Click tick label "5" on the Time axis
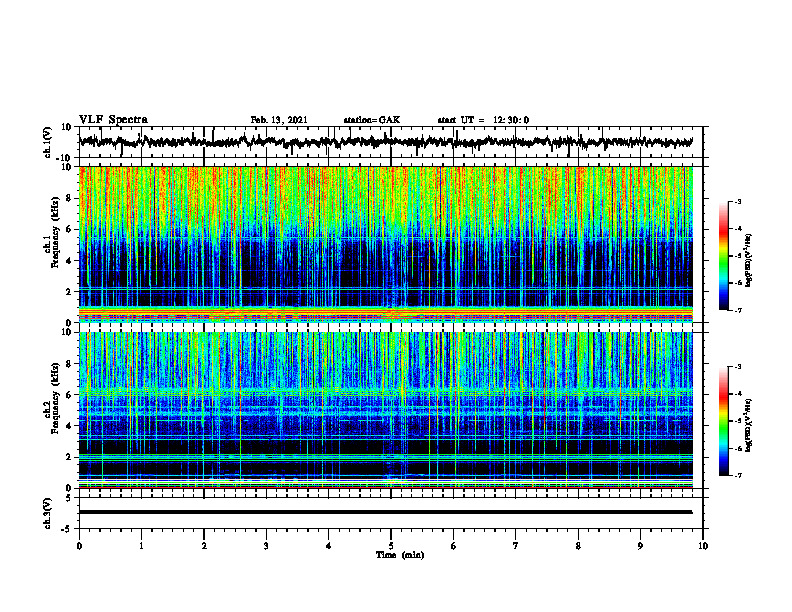 tap(391, 546)
